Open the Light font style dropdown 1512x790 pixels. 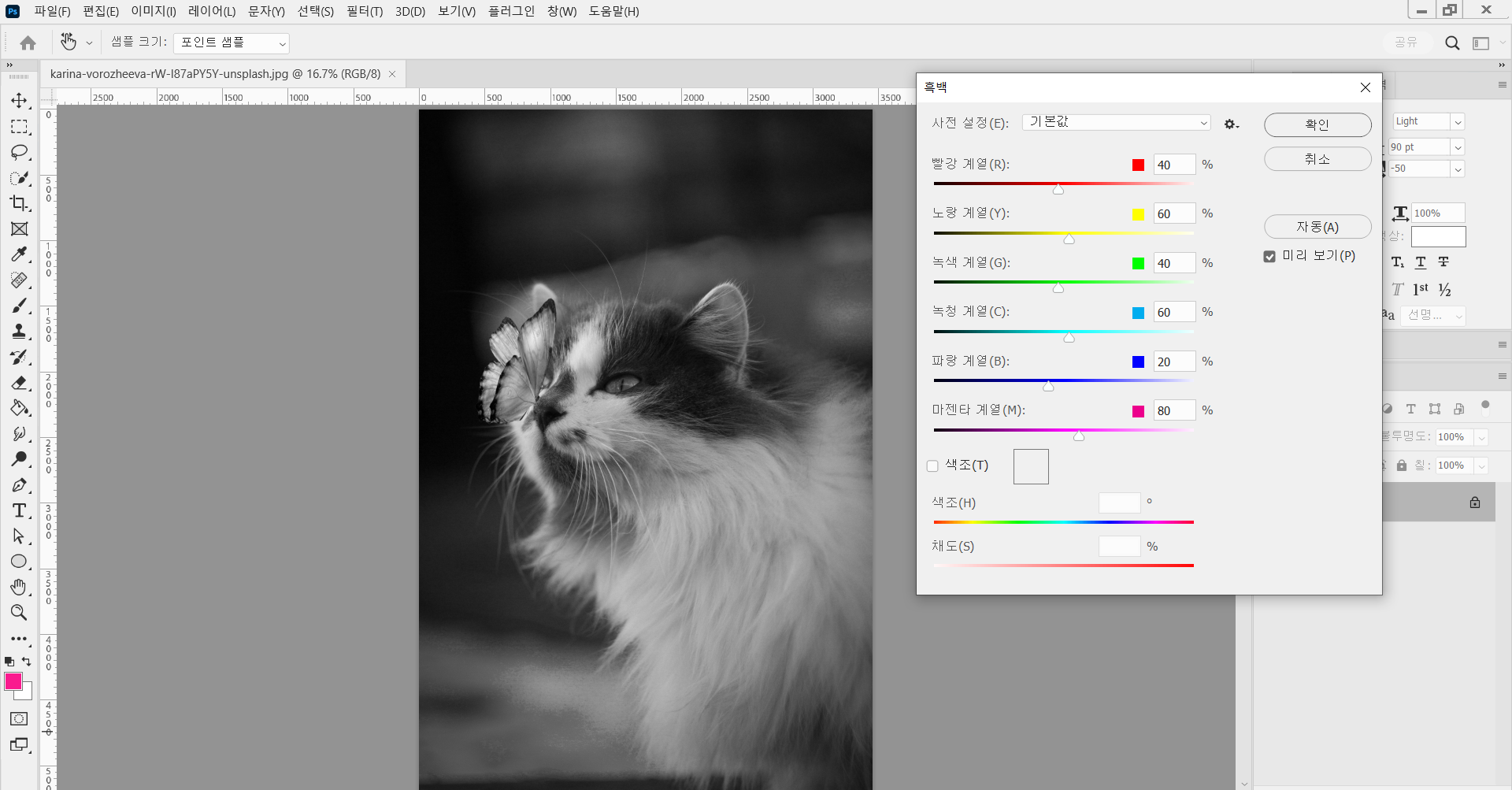1458,122
